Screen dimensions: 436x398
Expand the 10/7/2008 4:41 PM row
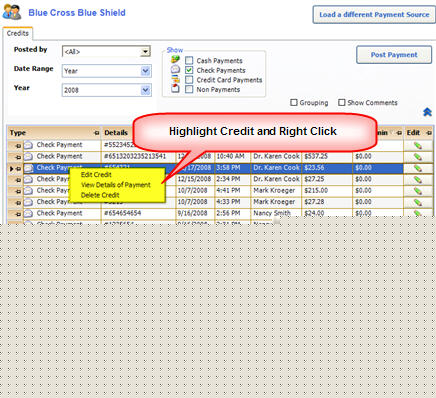click(18, 191)
